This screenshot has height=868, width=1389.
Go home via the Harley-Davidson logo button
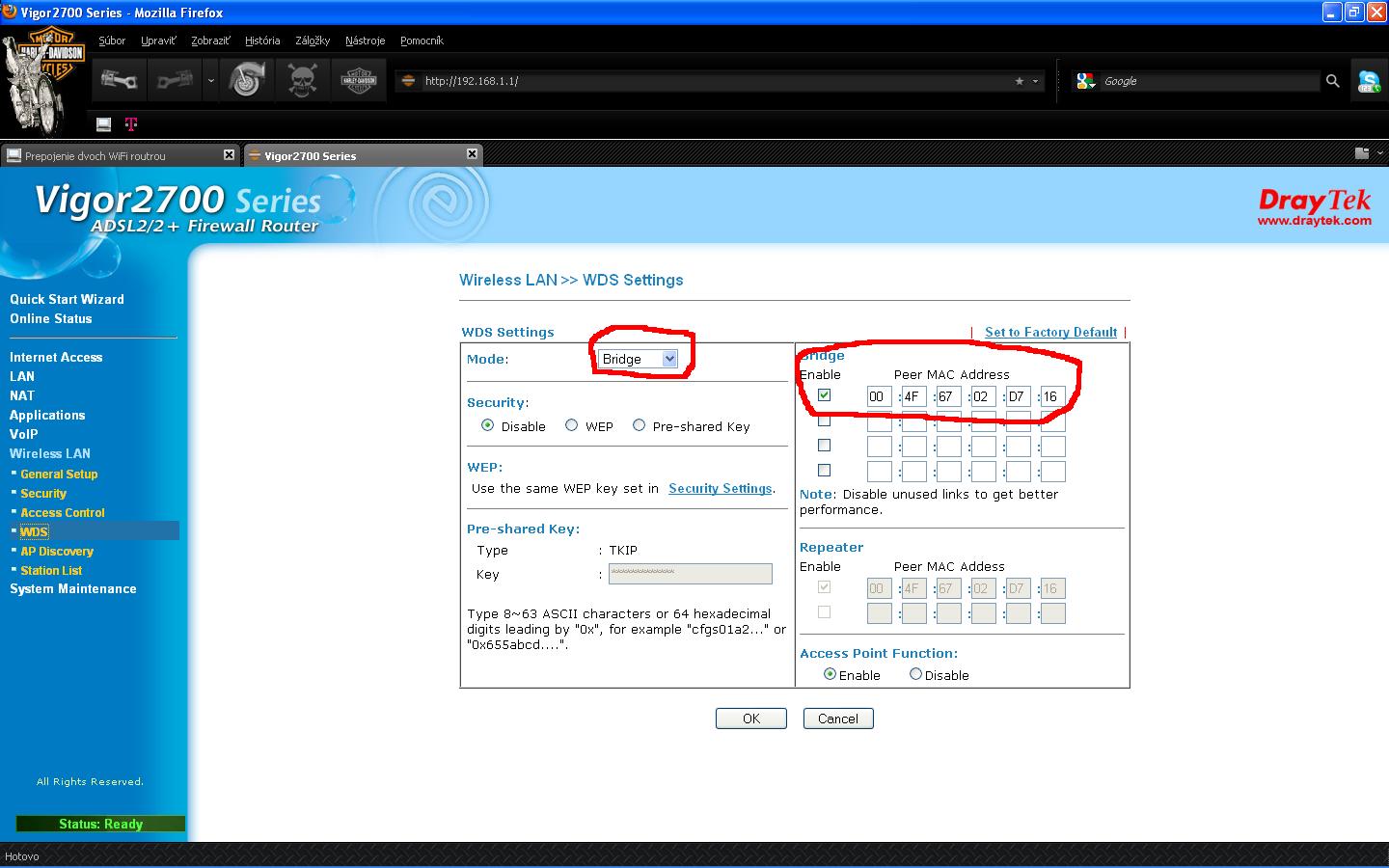click(x=359, y=80)
